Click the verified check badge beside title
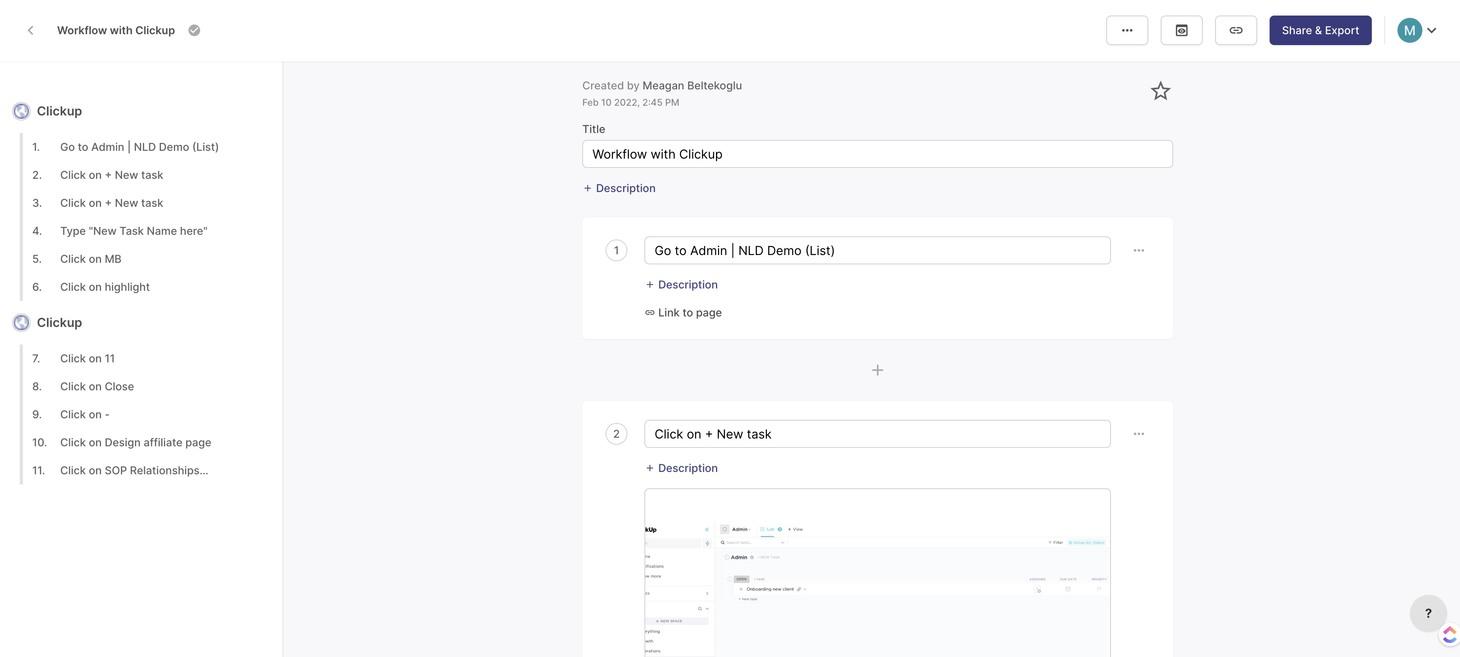Viewport: 1460px width, 657px height. click(194, 30)
